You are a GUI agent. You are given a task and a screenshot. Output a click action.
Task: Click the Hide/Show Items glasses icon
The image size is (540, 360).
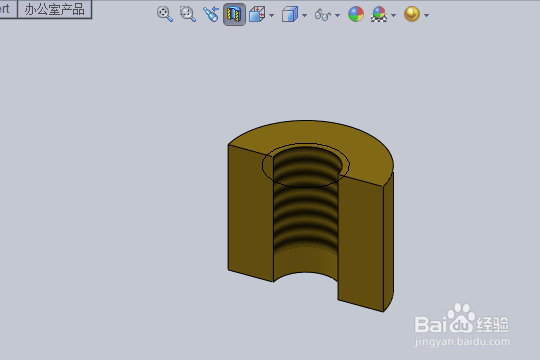coord(323,15)
